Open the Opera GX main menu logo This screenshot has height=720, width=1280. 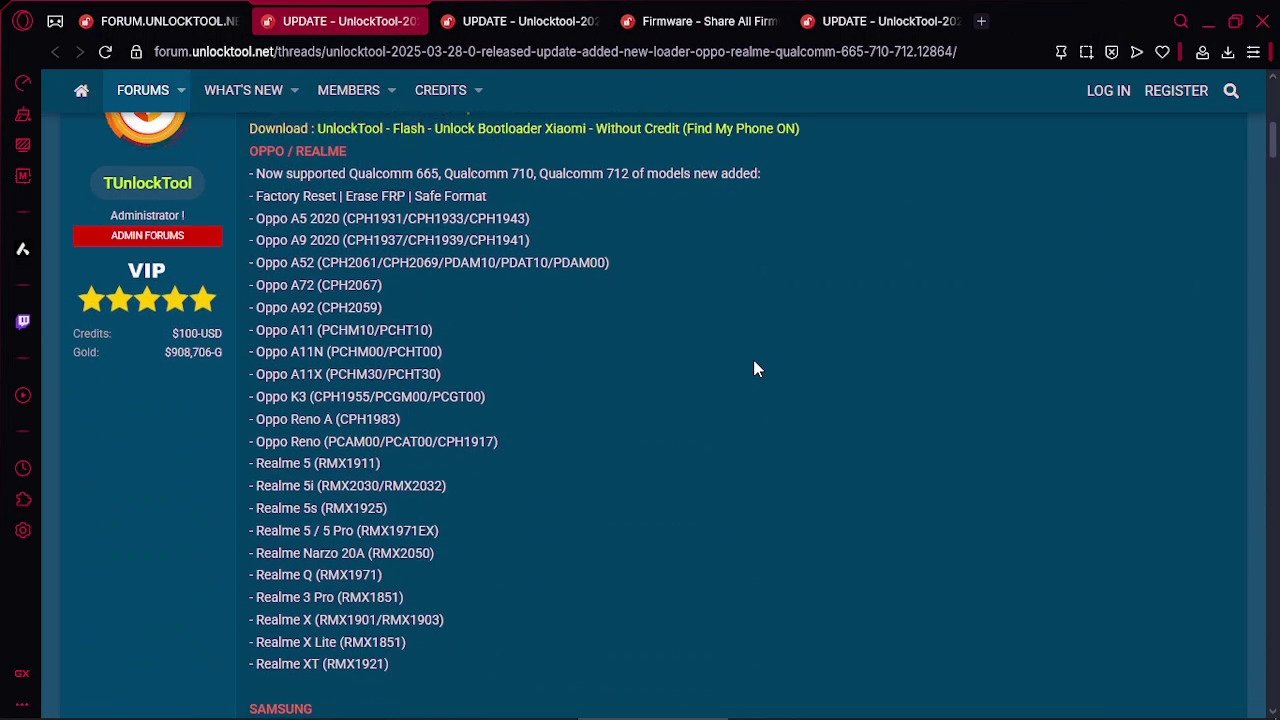[22, 20]
